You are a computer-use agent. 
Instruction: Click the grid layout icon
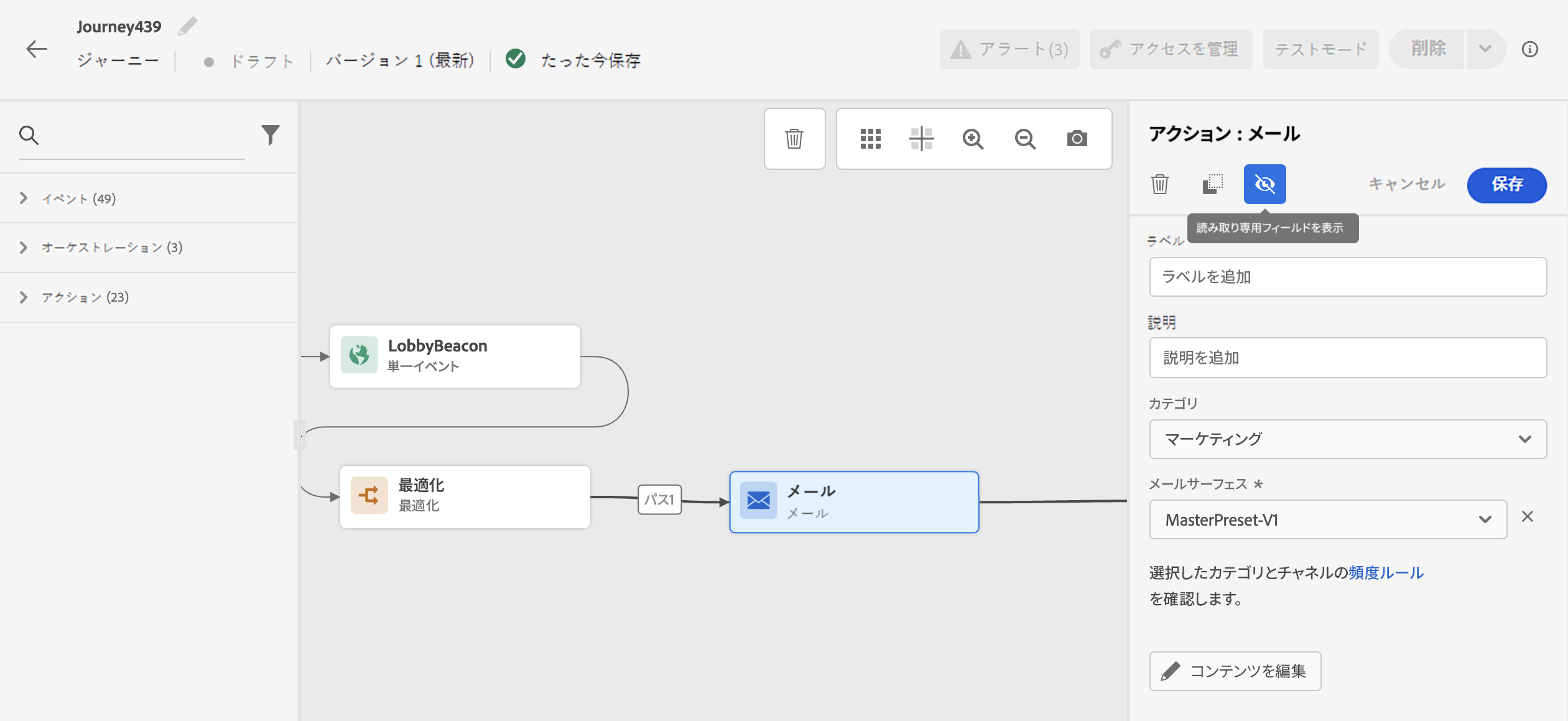click(870, 139)
